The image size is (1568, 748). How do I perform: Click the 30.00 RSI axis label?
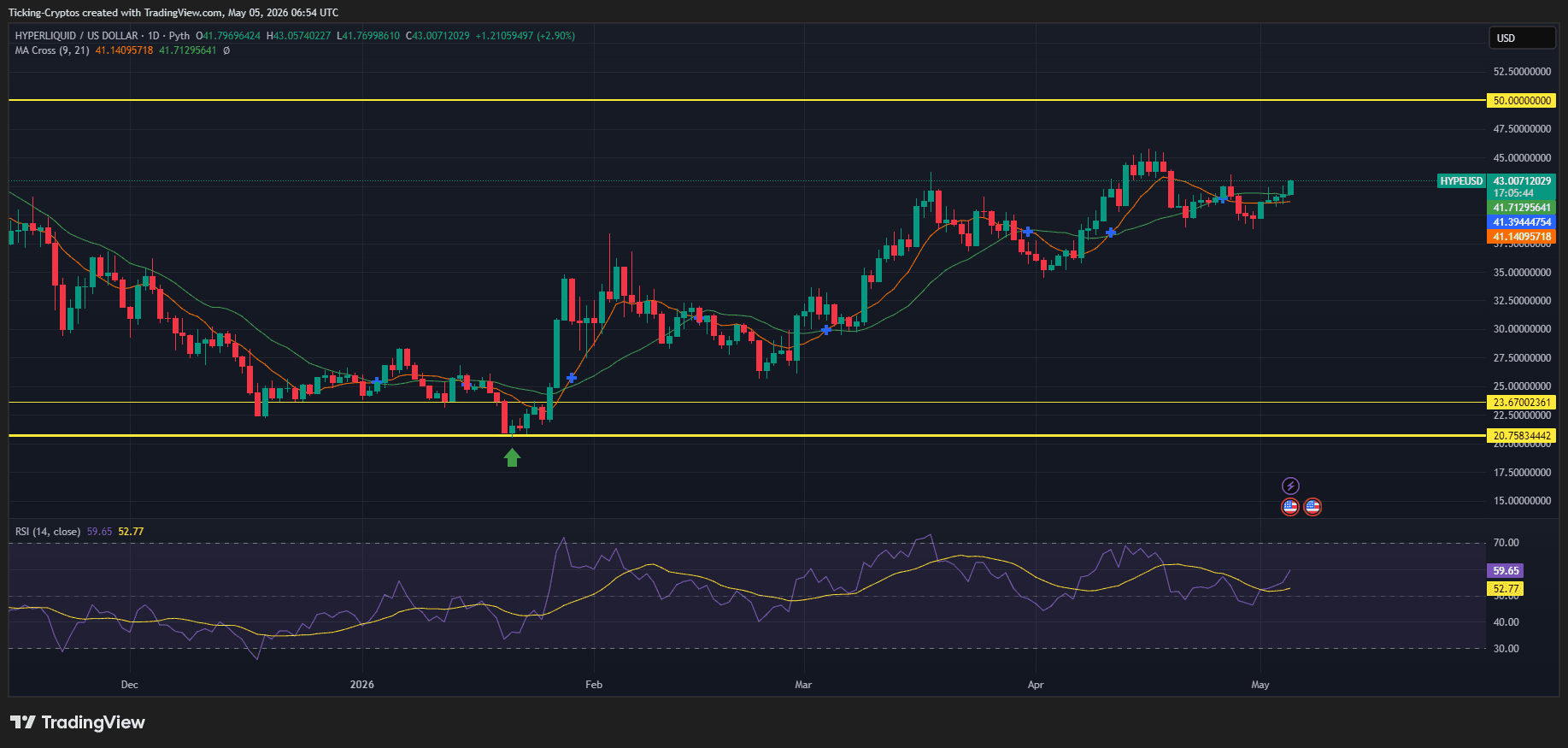(1506, 649)
